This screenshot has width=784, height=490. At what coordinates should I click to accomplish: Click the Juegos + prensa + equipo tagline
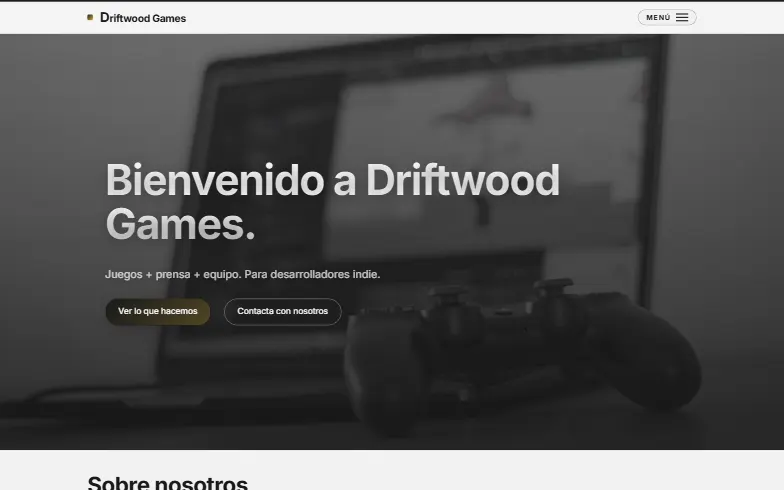242,274
